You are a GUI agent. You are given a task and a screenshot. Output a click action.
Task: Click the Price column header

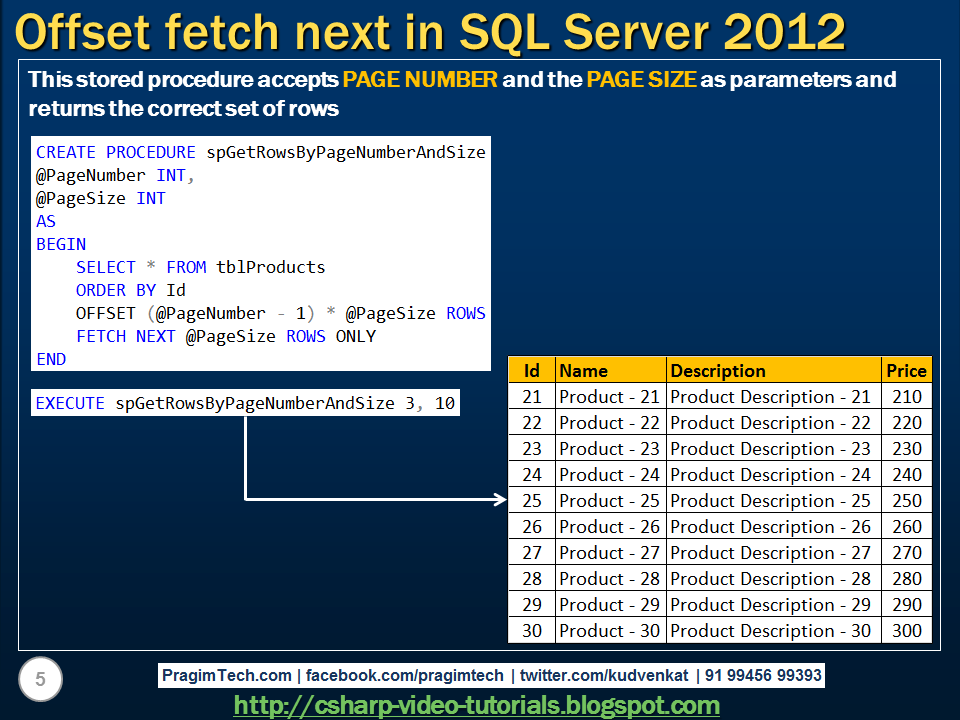[906, 370]
